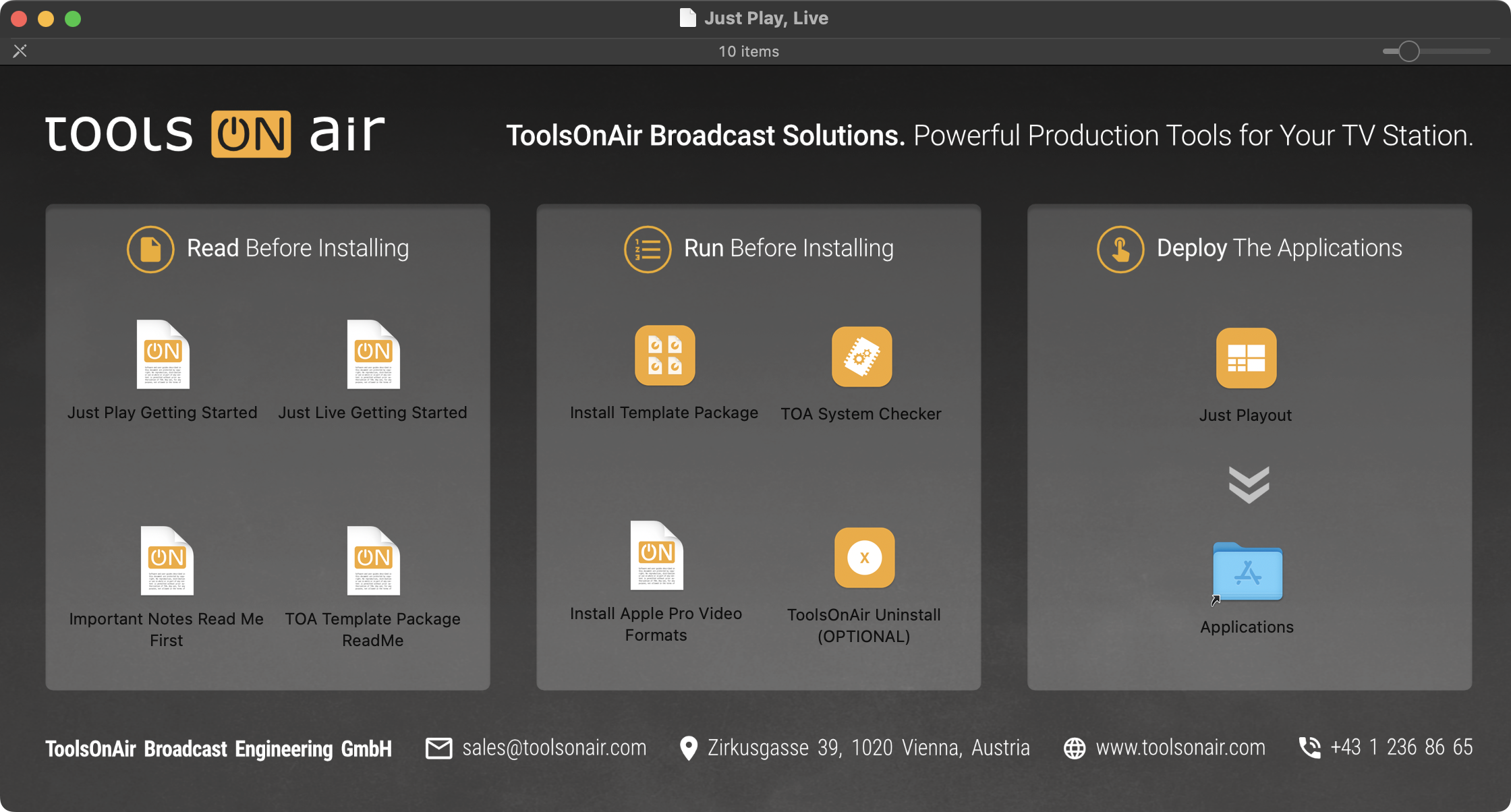
Task: Click the Install Template Package label
Action: coord(664,413)
